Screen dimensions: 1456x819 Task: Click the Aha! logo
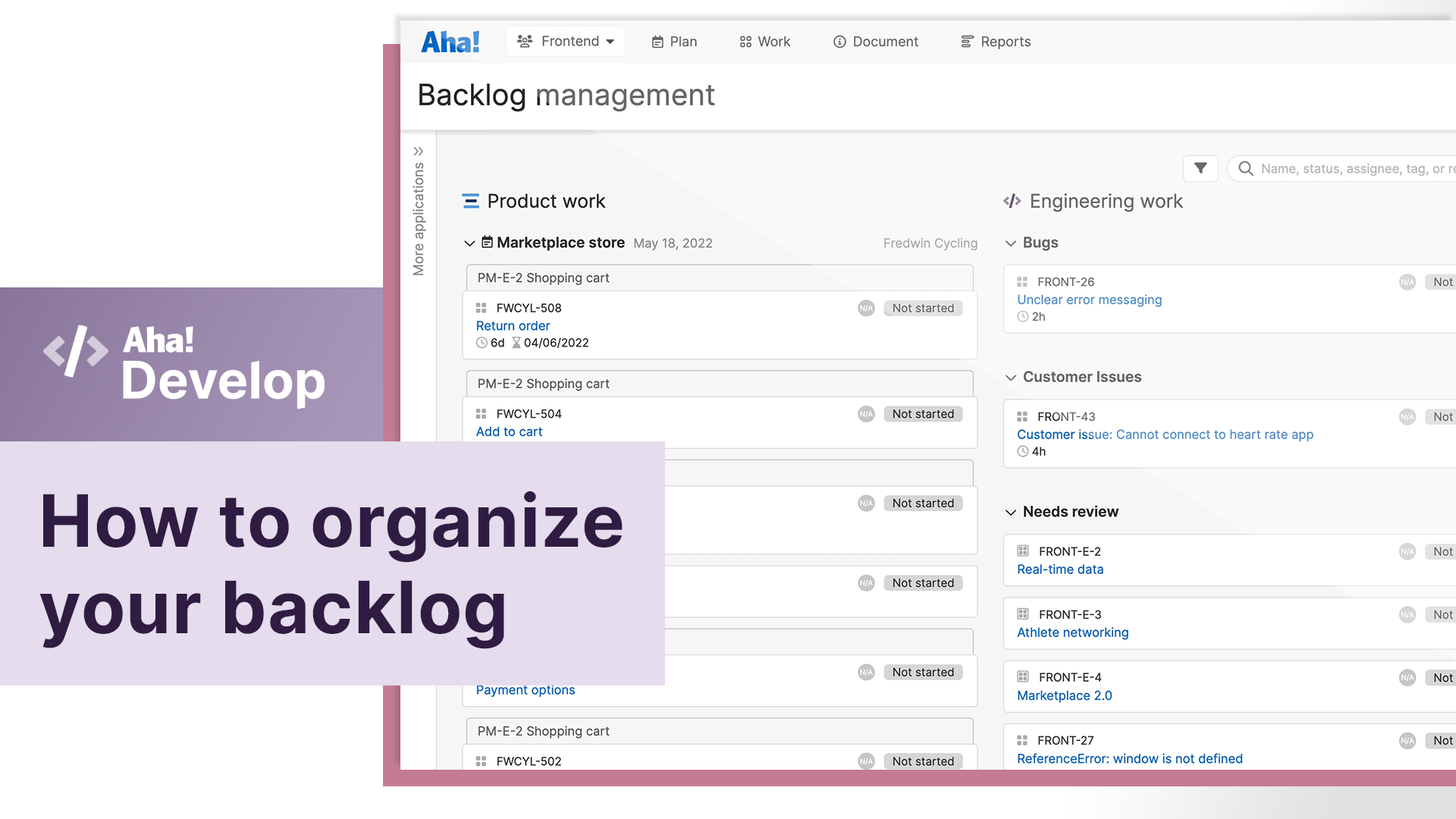tap(450, 42)
